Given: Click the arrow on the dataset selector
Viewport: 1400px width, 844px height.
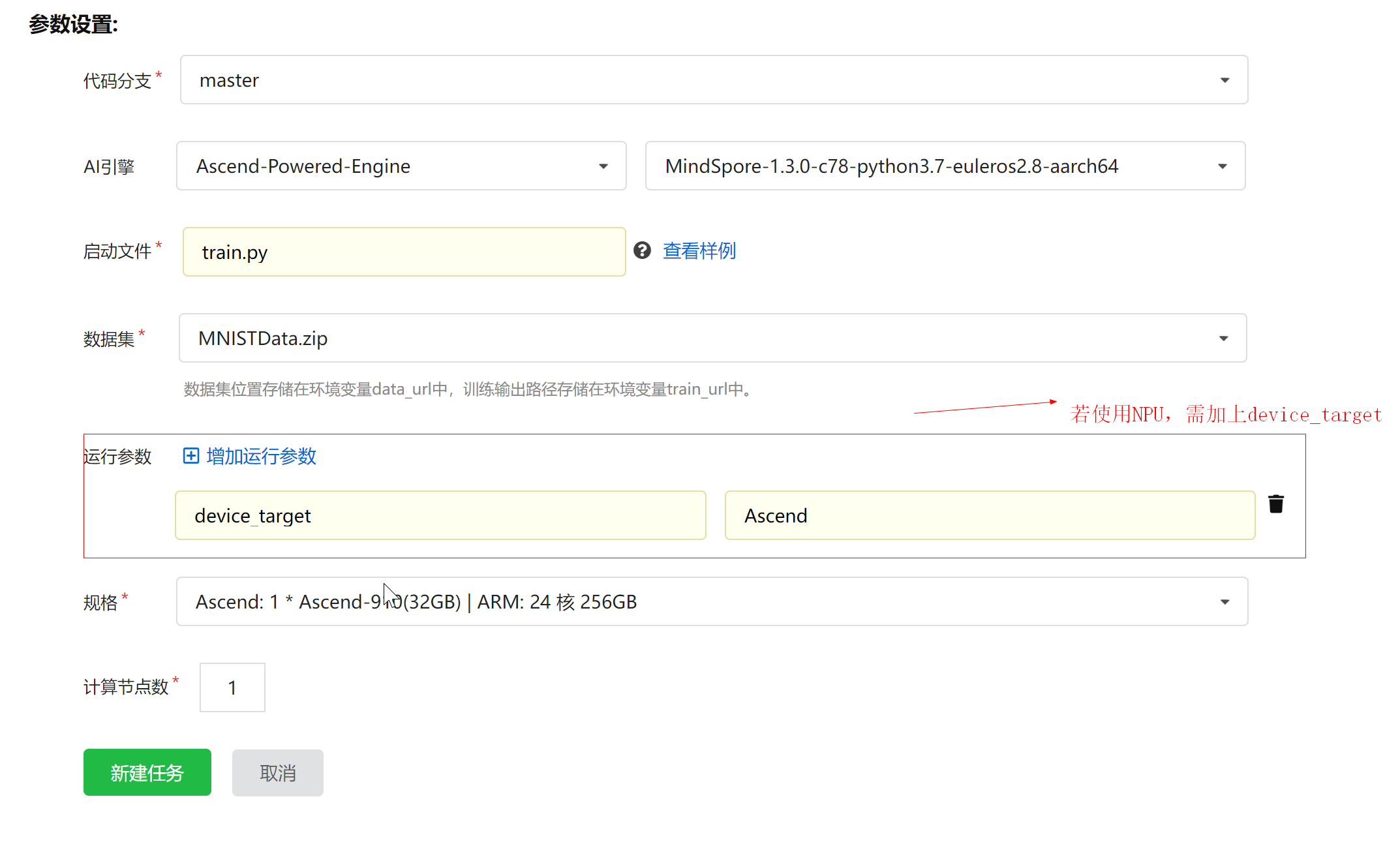Looking at the screenshot, I should tap(1223, 339).
